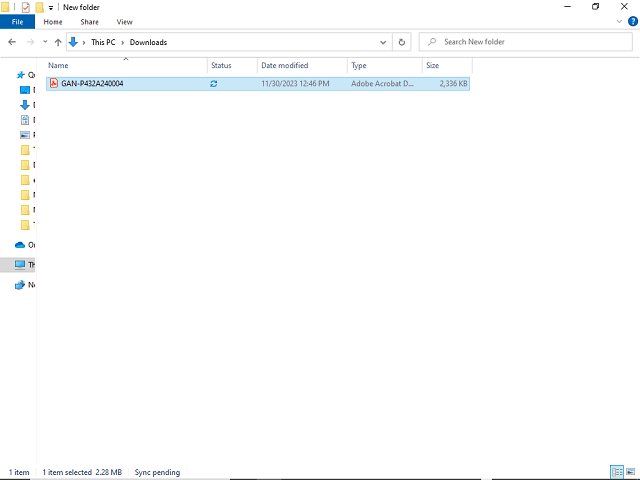Expand the chevron after This PC breadcrumb
Image resolution: width=640 pixels, height=480 pixels.
[x=122, y=42]
